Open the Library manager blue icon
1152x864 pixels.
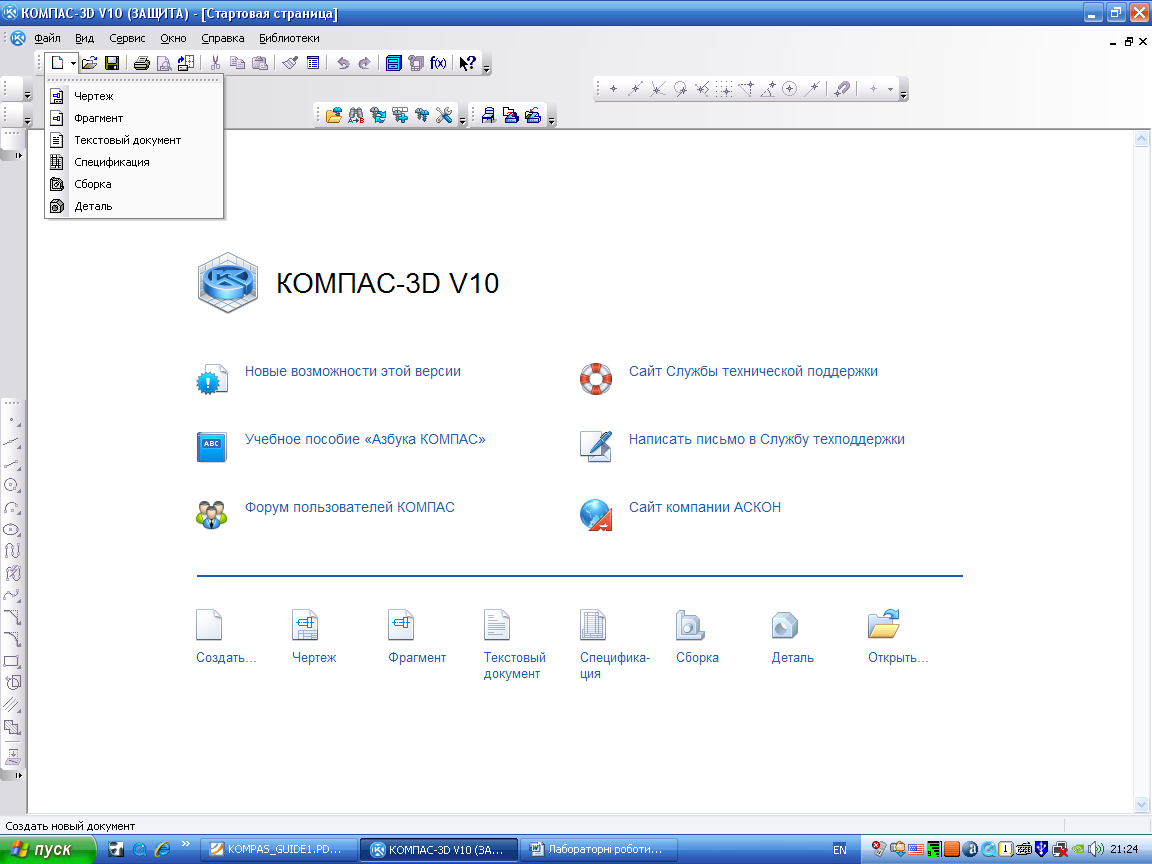pos(394,63)
